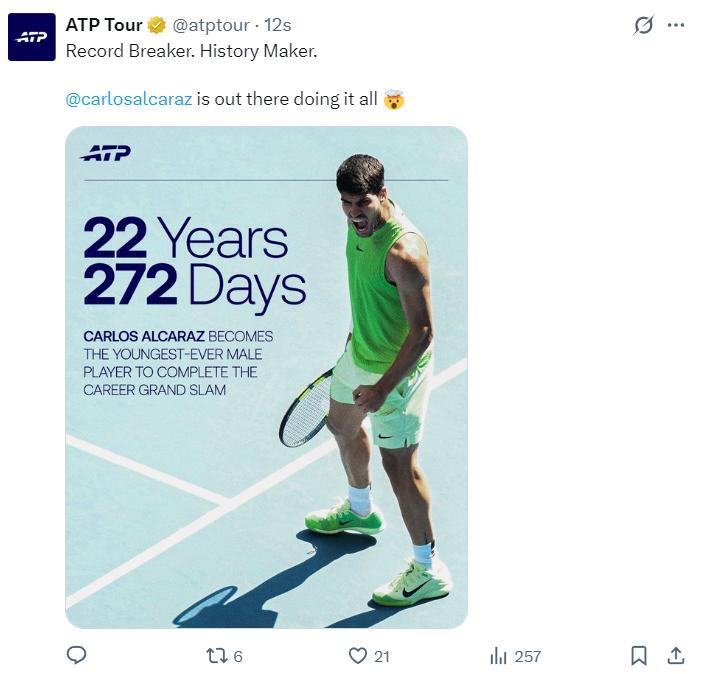
Task: Share the post via upload arrow icon
Action: (x=676, y=655)
